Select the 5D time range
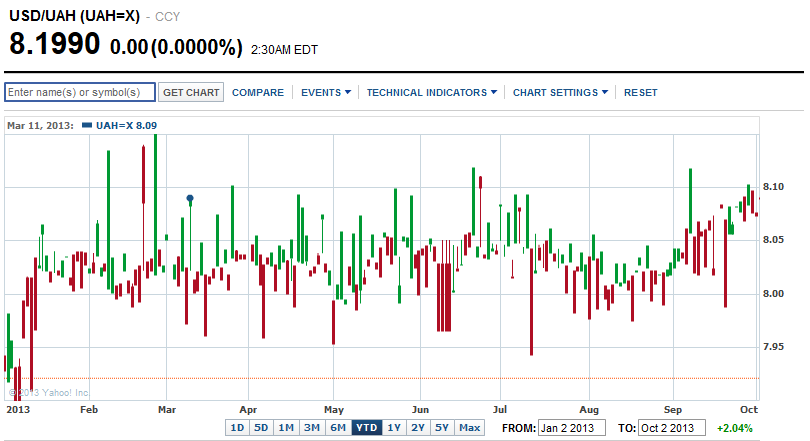810x441 pixels. coord(261,428)
